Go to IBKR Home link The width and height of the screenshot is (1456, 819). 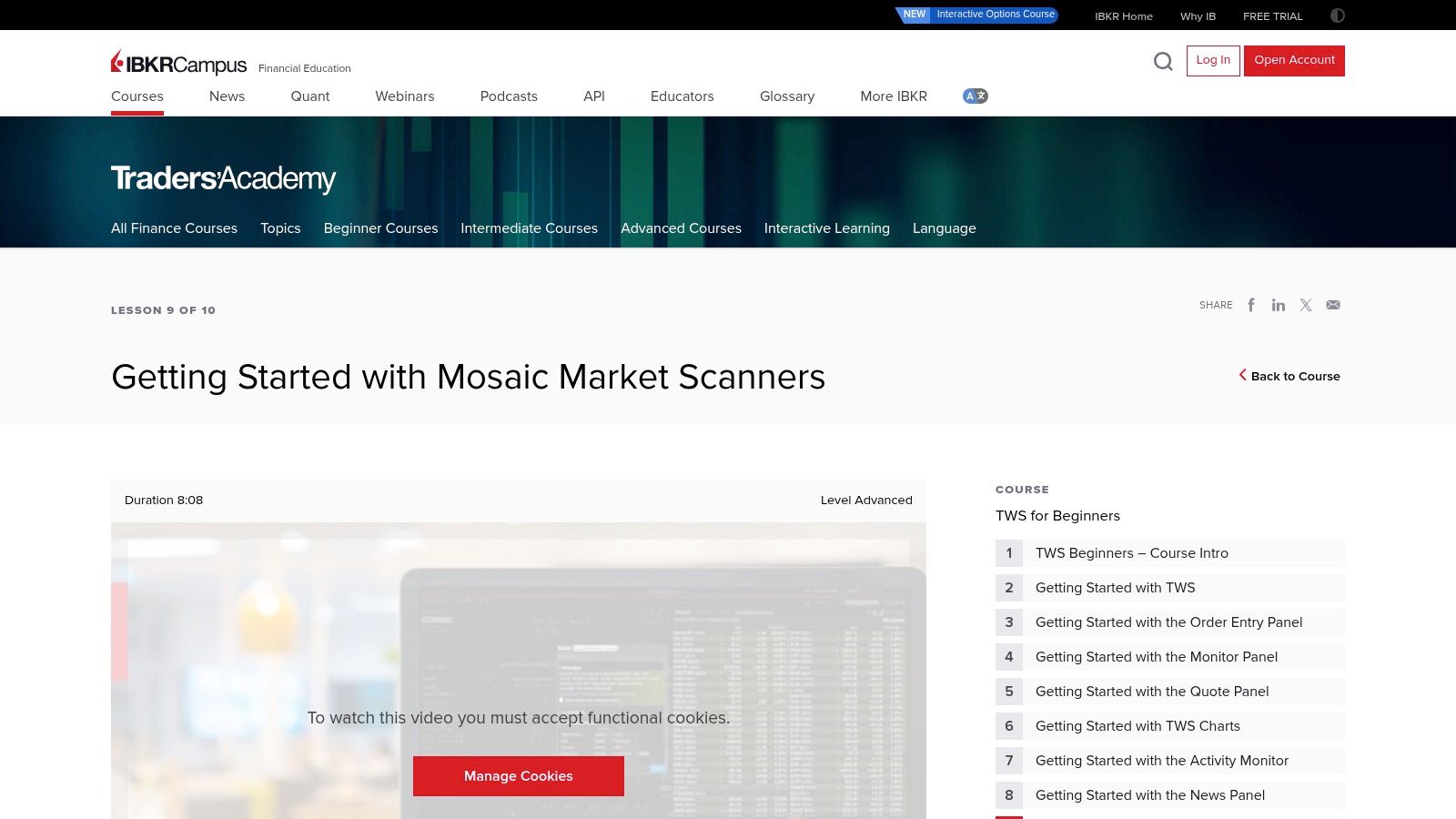click(1124, 16)
